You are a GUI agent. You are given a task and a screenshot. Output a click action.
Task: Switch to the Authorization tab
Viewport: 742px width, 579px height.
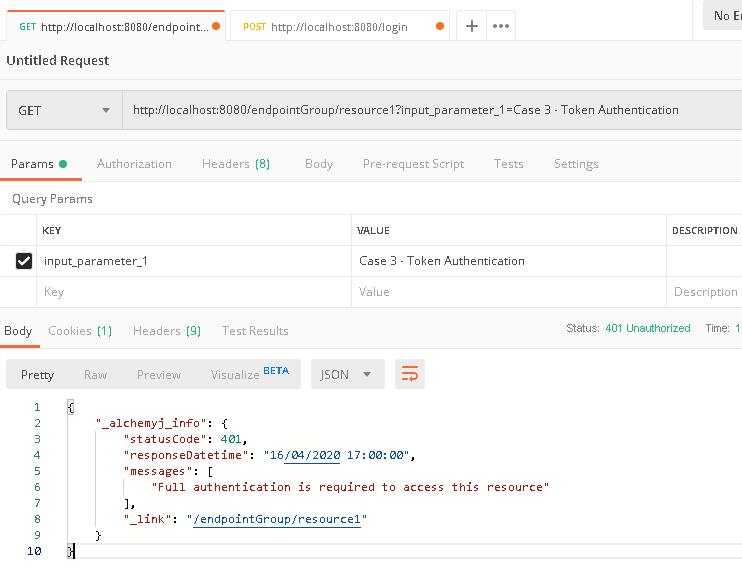point(134,164)
